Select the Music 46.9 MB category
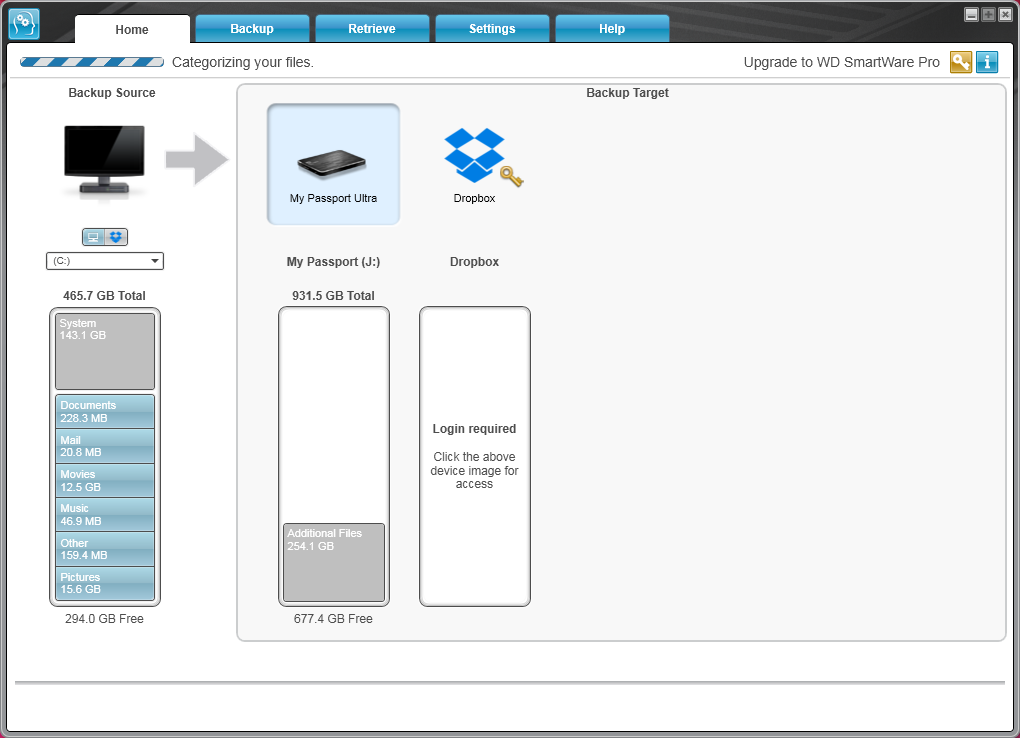1020x738 pixels. [x=105, y=514]
